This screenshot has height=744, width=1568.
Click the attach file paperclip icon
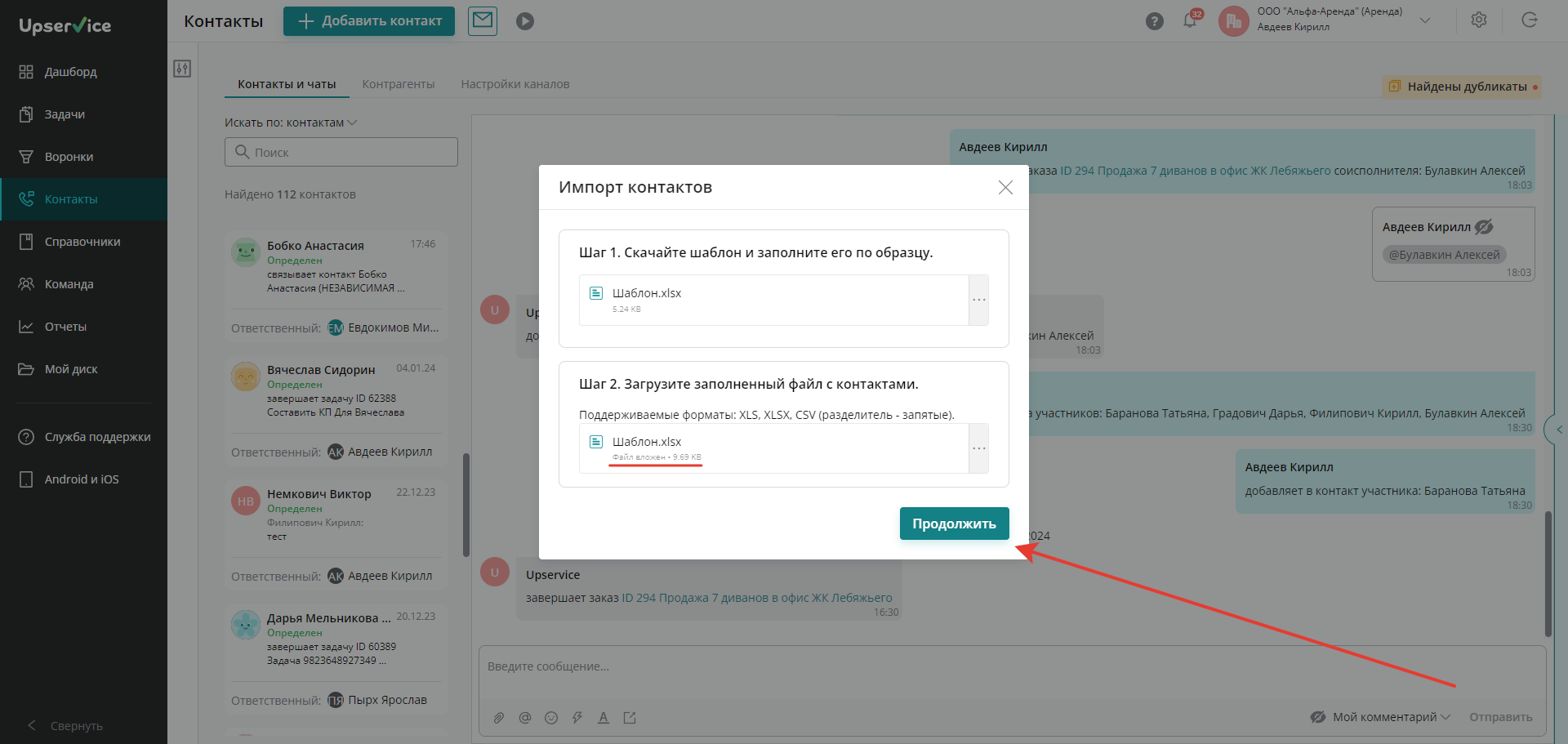pos(498,718)
